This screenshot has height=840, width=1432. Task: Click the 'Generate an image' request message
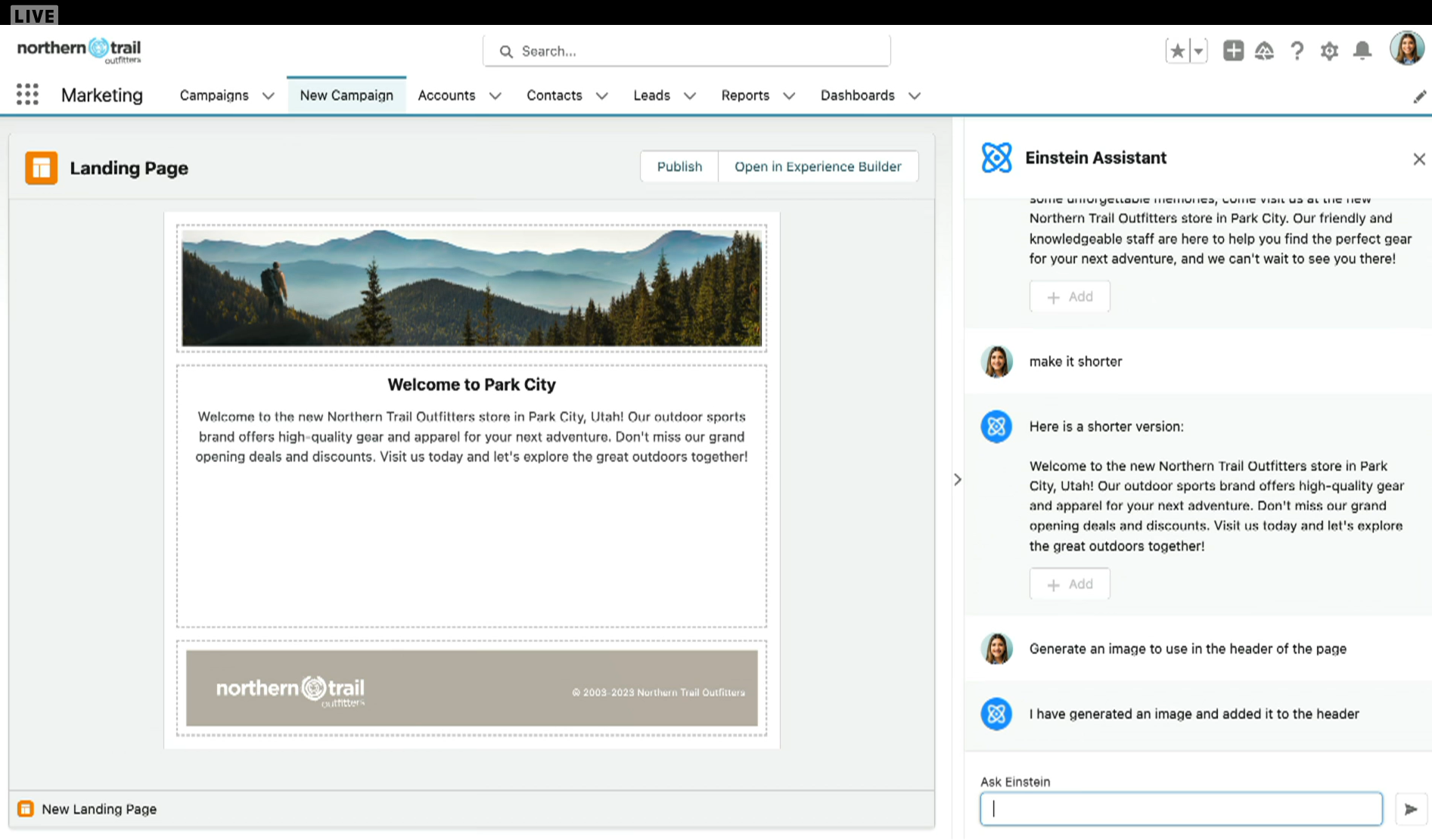point(1188,649)
